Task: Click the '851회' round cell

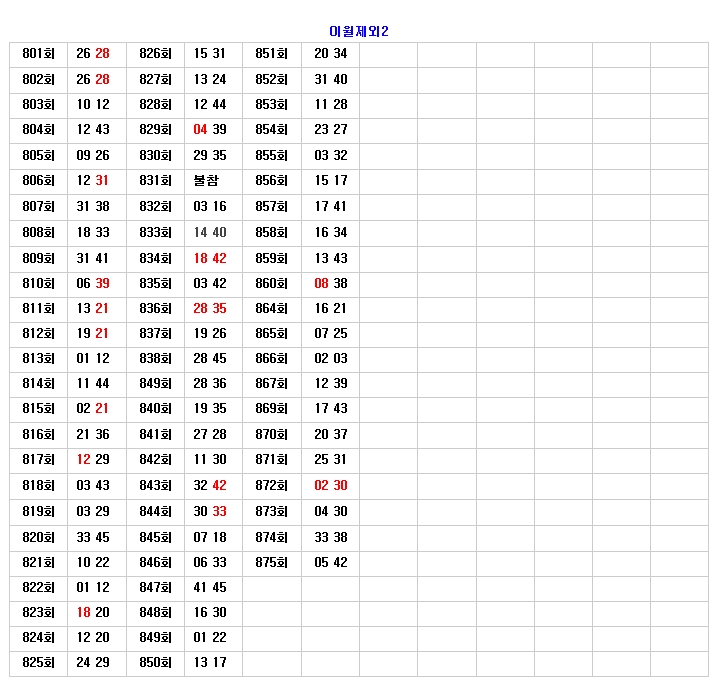Action: (271, 54)
